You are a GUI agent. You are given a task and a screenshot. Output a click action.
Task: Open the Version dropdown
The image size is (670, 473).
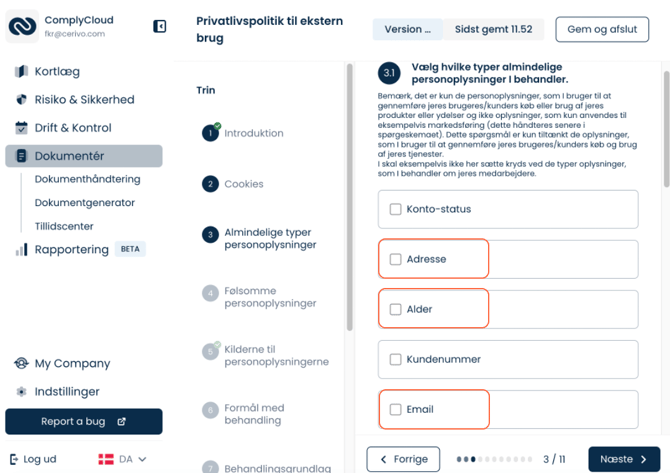coord(407,30)
